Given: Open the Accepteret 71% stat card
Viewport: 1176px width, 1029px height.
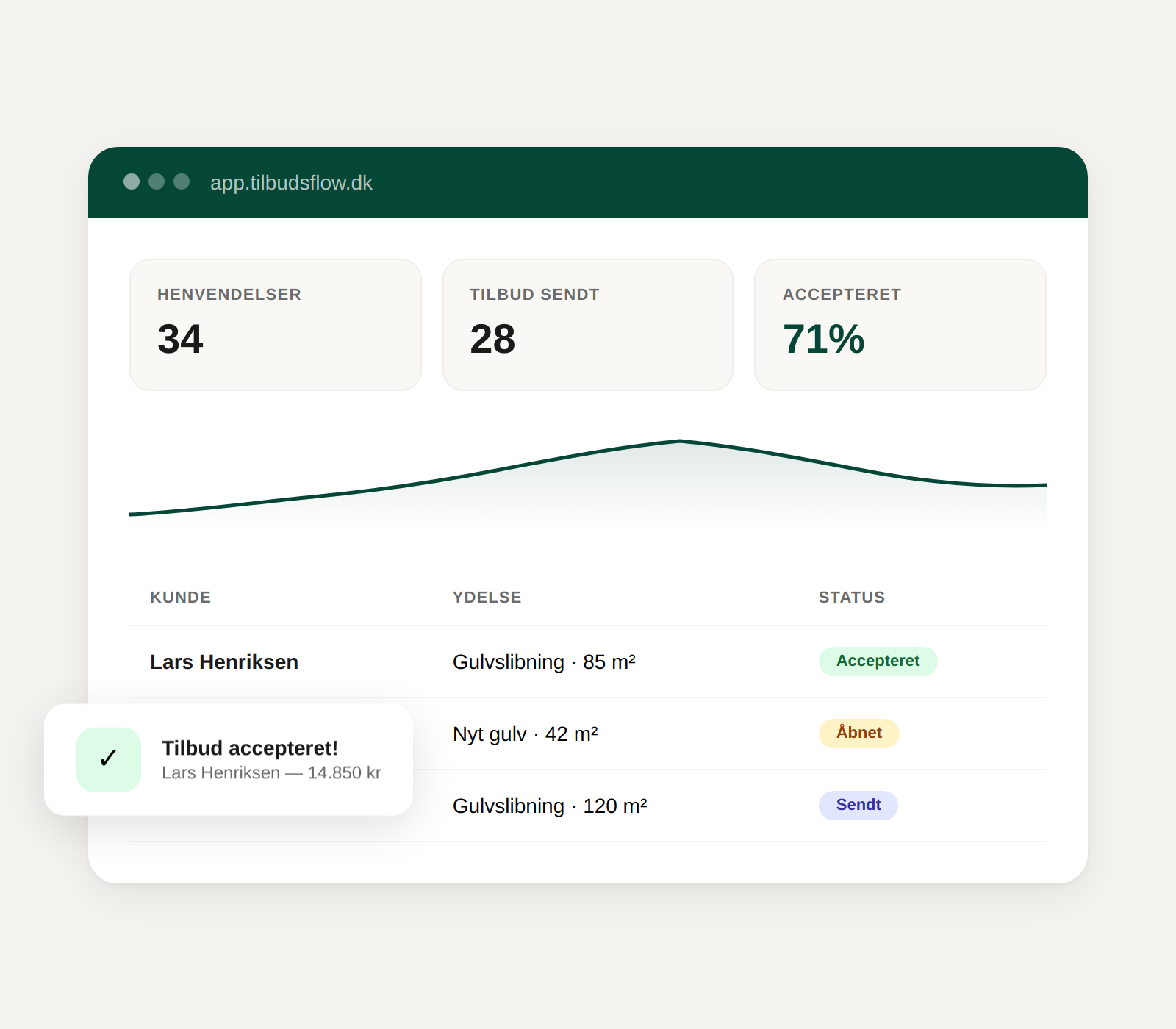Looking at the screenshot, I should [900, 324].
